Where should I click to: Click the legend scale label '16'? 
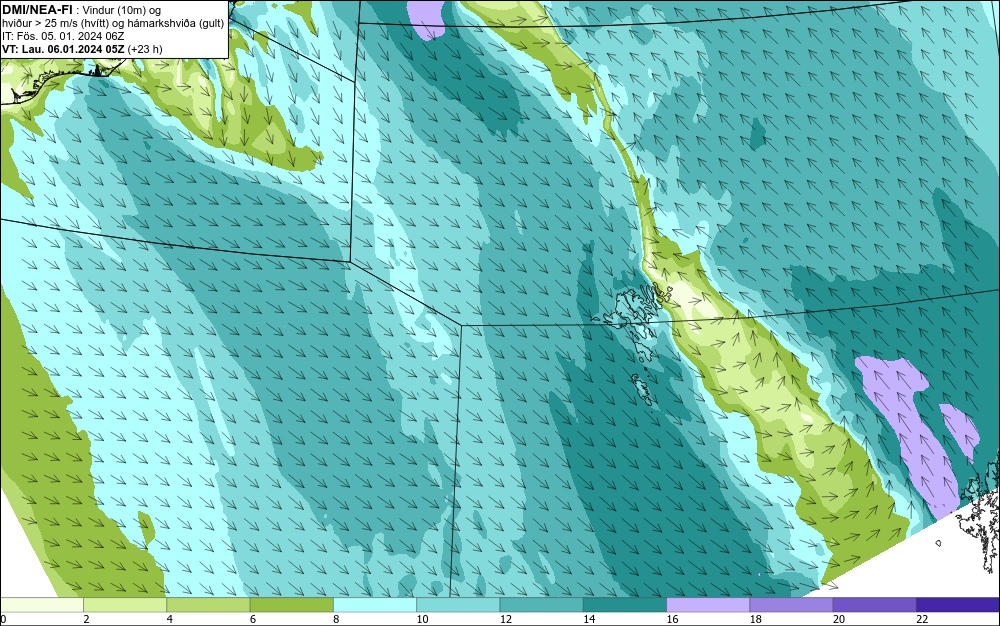click(x=672, y=619)
